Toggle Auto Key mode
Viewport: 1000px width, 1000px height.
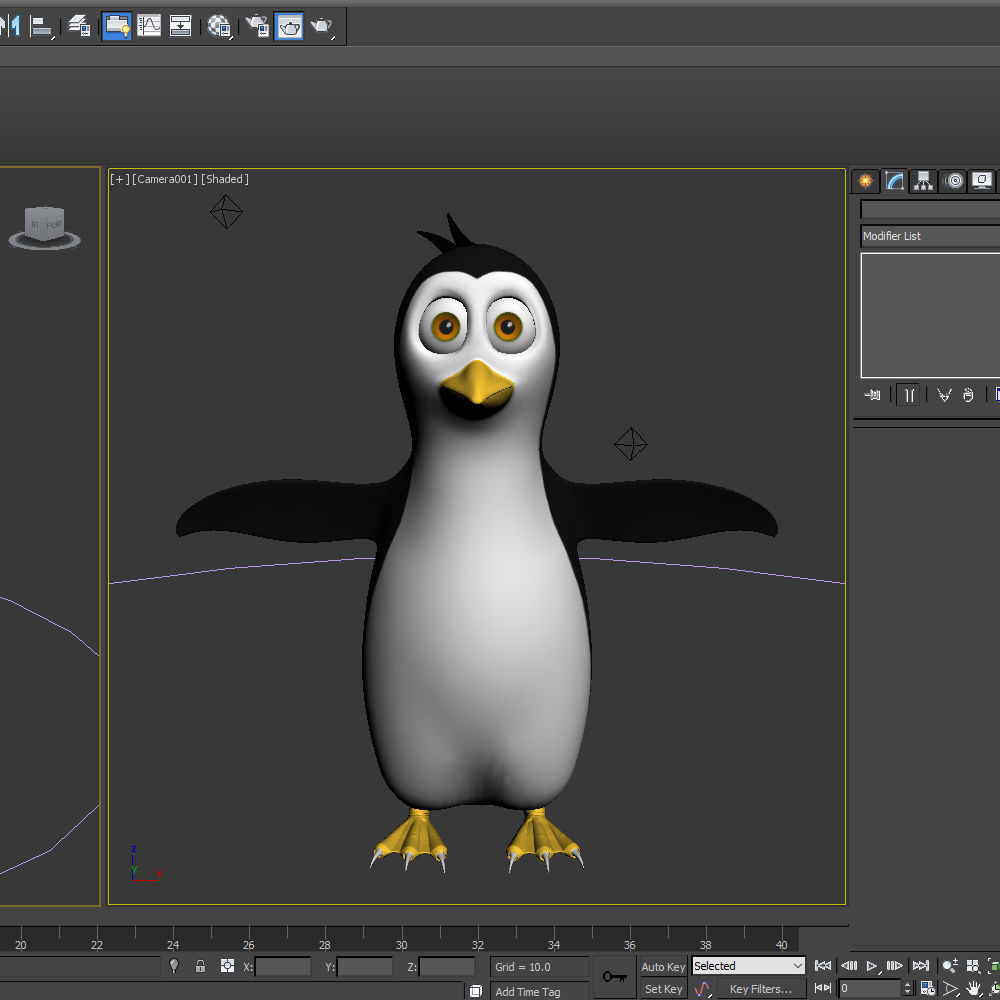(x=663, y=967)
